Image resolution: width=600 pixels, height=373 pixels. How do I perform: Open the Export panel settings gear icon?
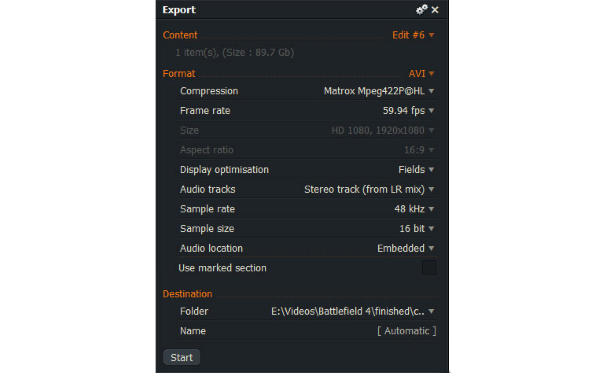[421, 10]
